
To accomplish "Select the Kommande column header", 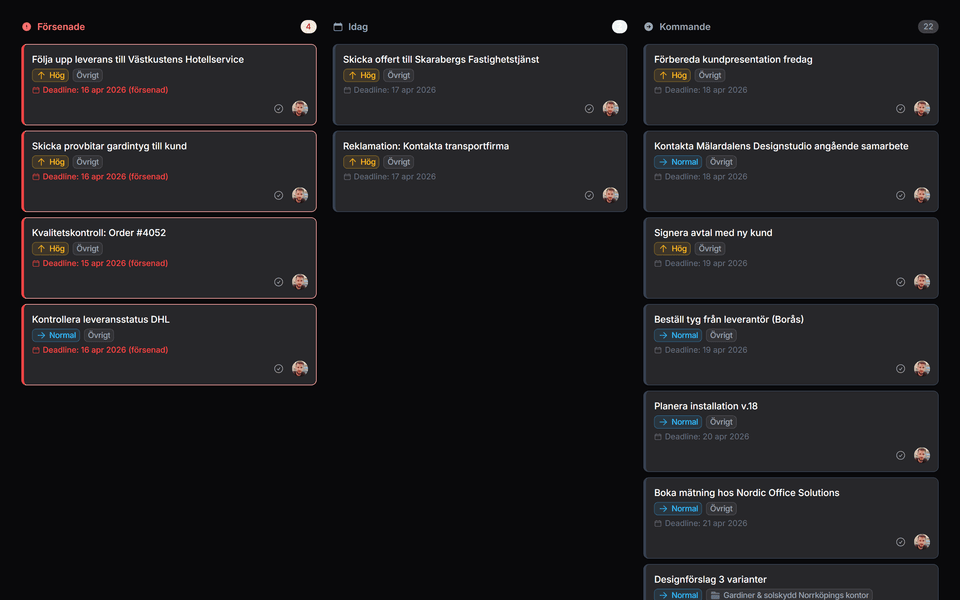I will pos(685,27).
